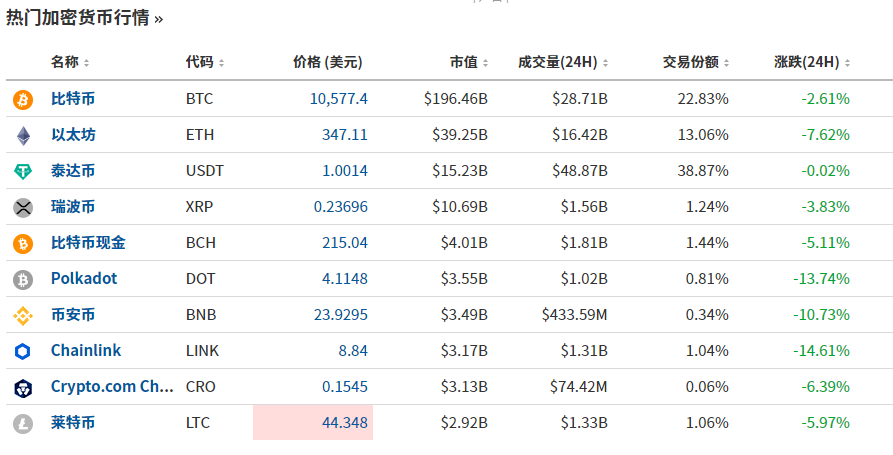The image size is (893, 455).
Task: Click the Crypto.com Chain (CRO) icon
Action: click(x=23, y=388)
